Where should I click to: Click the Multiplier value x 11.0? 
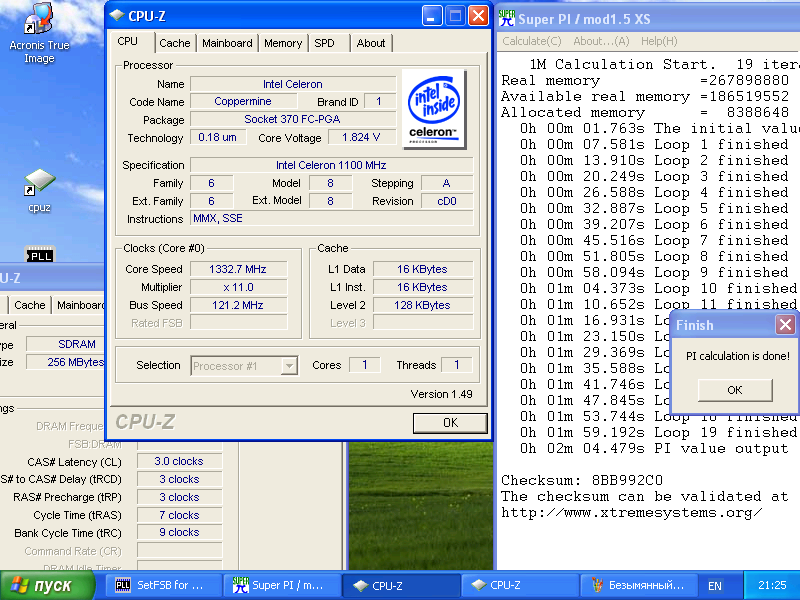click(x=238, y=287)
